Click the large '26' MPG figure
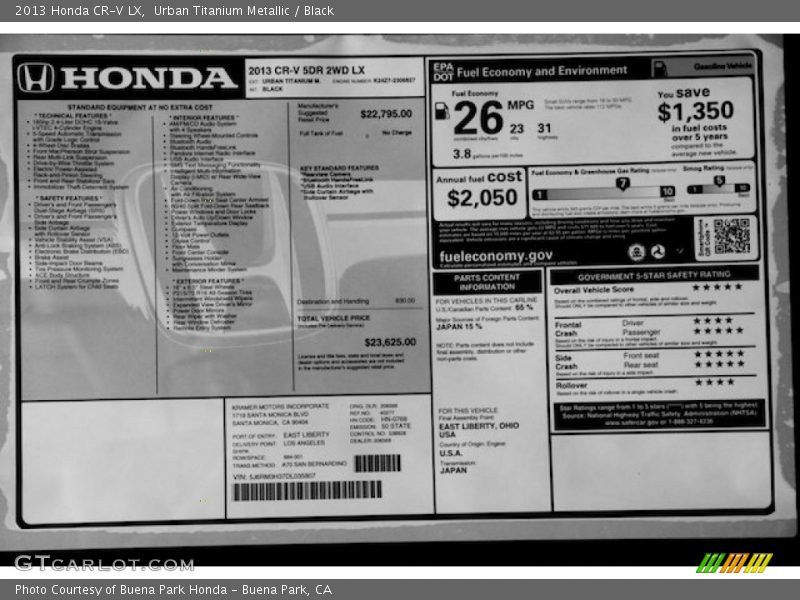The width and height of the screenshot is (800, 600). tap(478, 118)
